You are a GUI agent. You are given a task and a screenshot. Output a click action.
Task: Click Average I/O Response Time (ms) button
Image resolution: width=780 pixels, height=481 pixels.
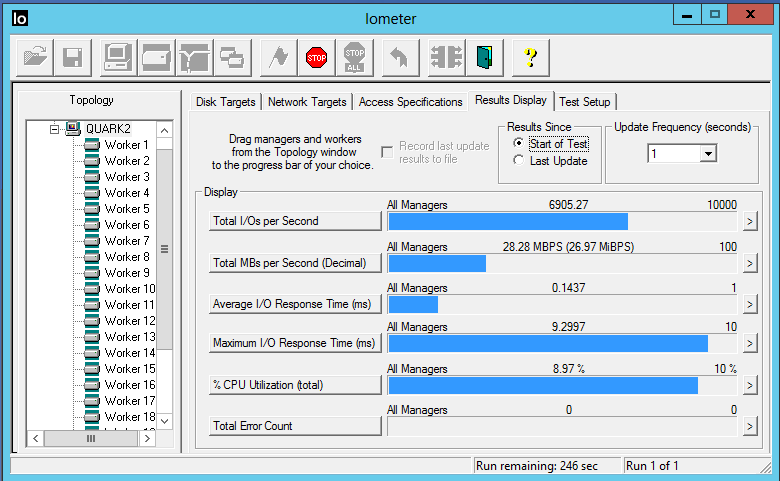[295, 304]
